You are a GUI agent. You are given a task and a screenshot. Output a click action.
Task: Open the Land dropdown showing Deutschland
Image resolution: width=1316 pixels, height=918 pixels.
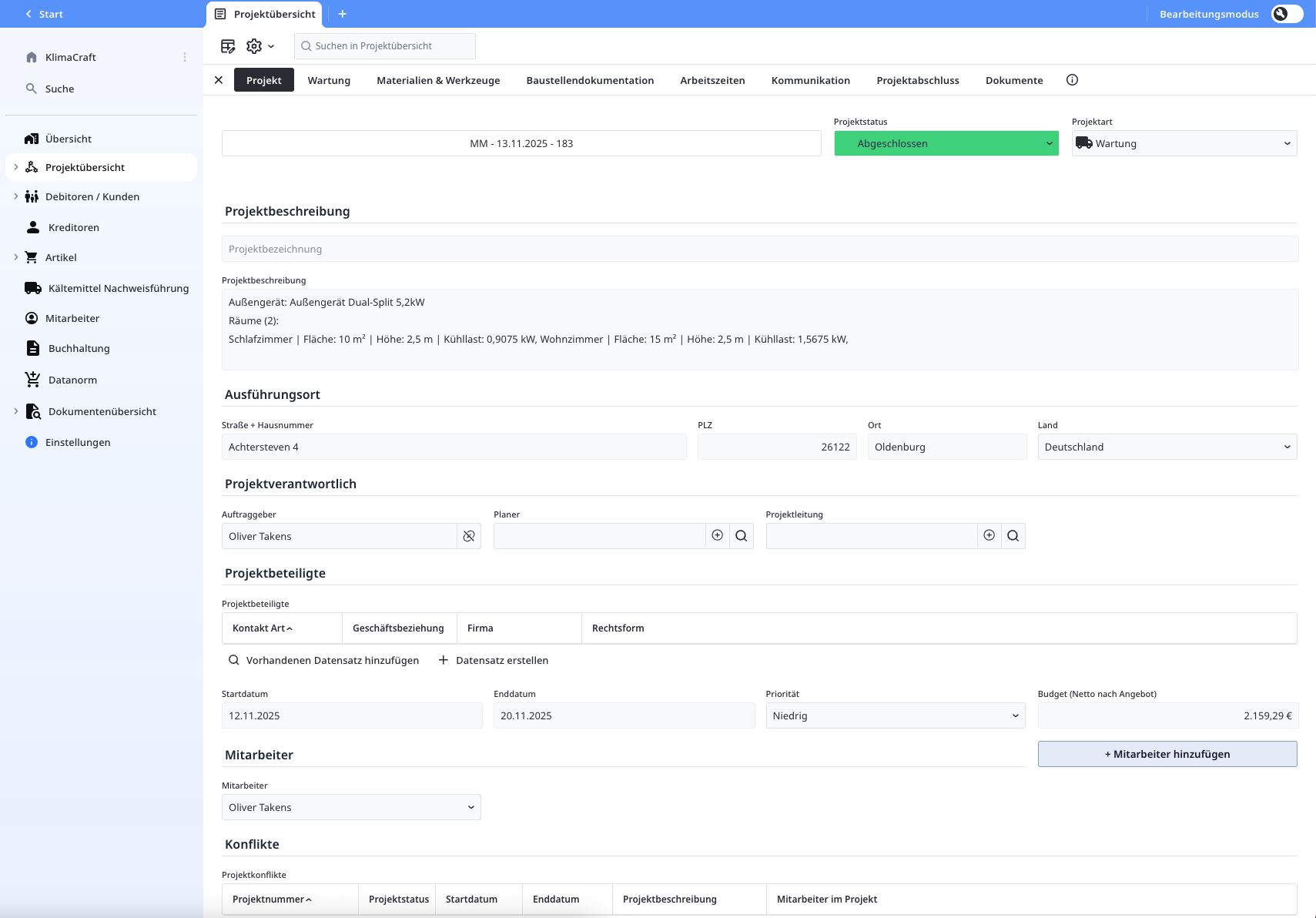click(1166, 447)
